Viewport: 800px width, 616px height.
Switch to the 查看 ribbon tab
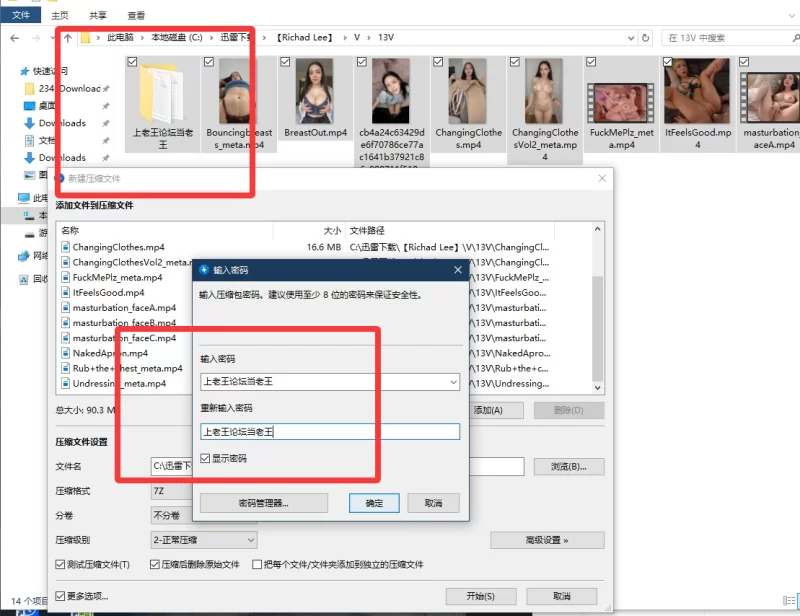pos(136,15)
